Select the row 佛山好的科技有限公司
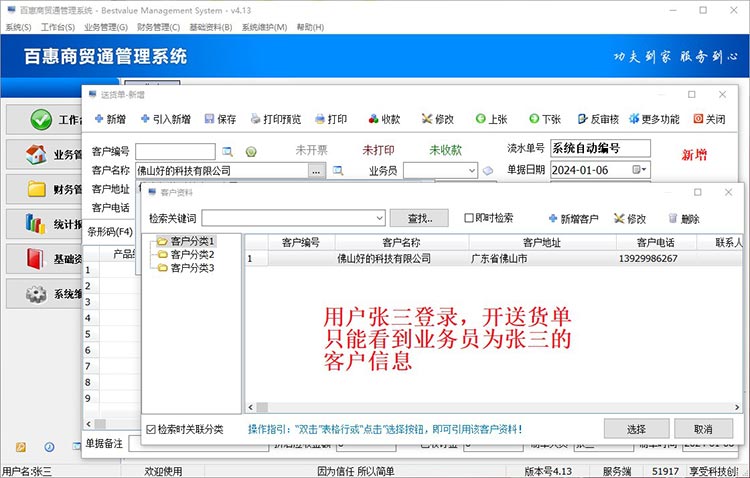The width and height of the screenshot is (750, 478). coord(493,258)
